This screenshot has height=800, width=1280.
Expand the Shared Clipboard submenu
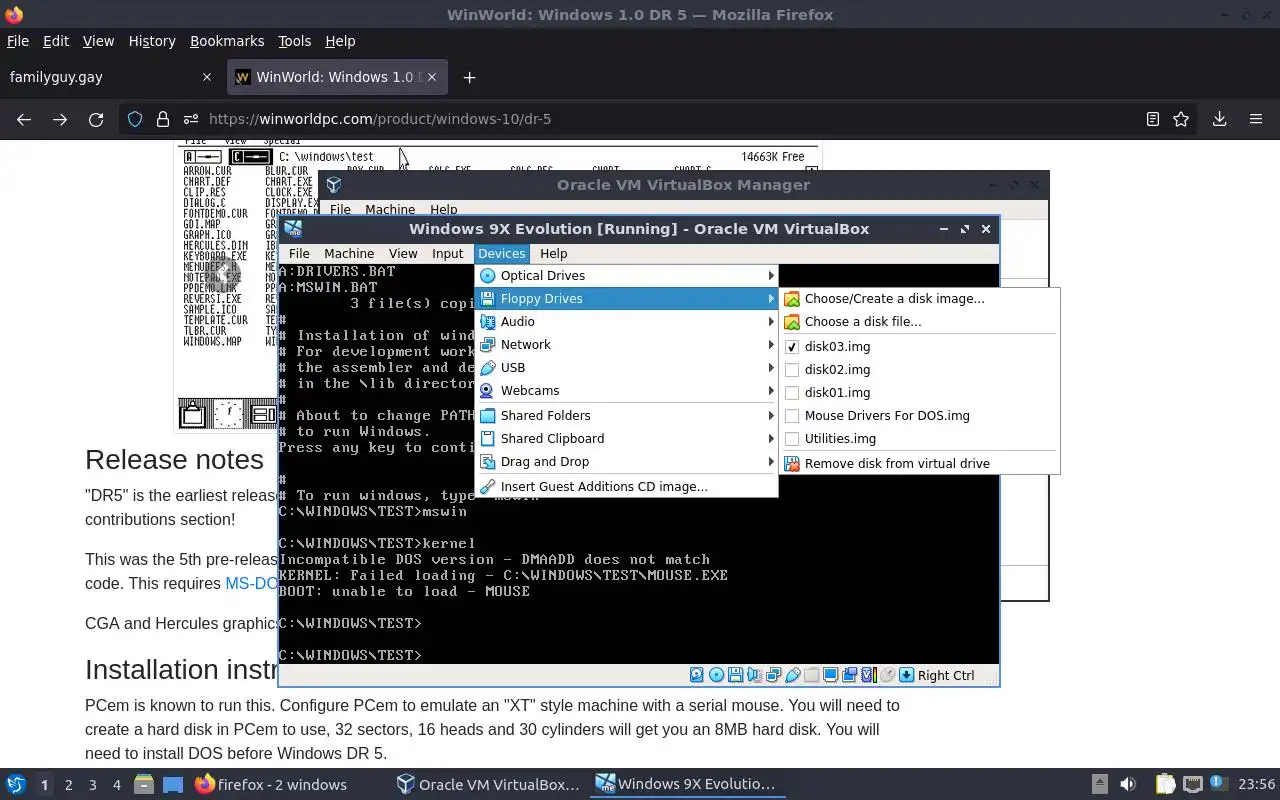[626, 438]
